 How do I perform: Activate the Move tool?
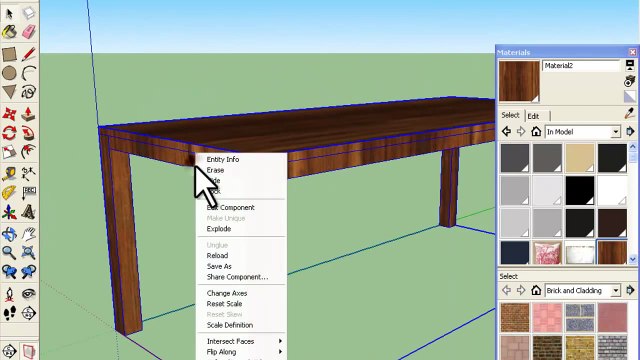tap(9, 114)
